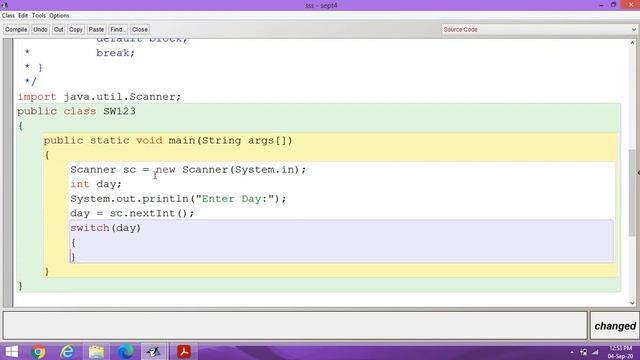Open the Class menu
The image size is (640, 360).
(x=8, y=16)
